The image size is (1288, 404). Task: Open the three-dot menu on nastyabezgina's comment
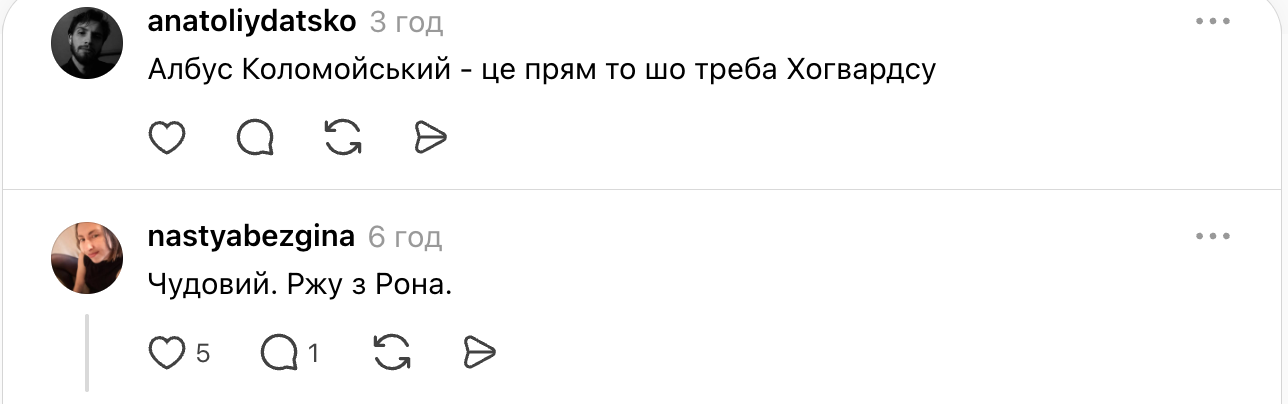coord(1212,237)
